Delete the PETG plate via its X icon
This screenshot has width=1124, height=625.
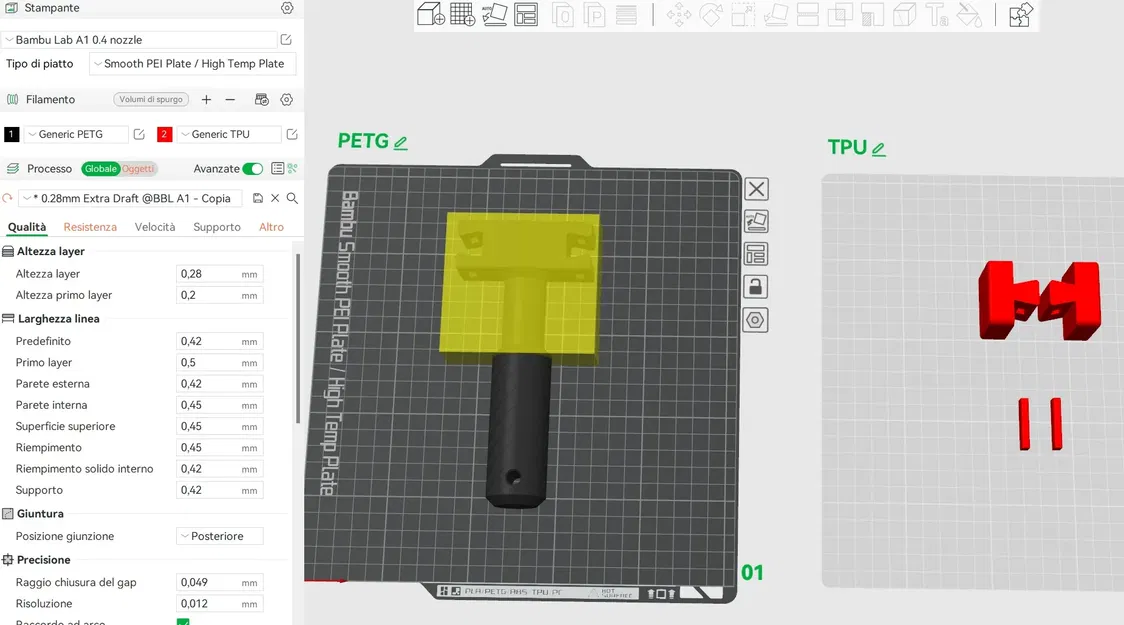(756, 189)
